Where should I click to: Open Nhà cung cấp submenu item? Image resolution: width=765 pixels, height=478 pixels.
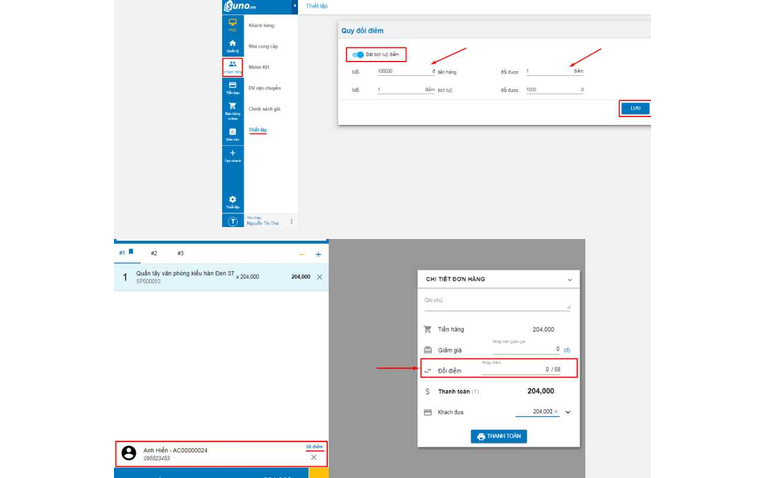coord(263,46)
